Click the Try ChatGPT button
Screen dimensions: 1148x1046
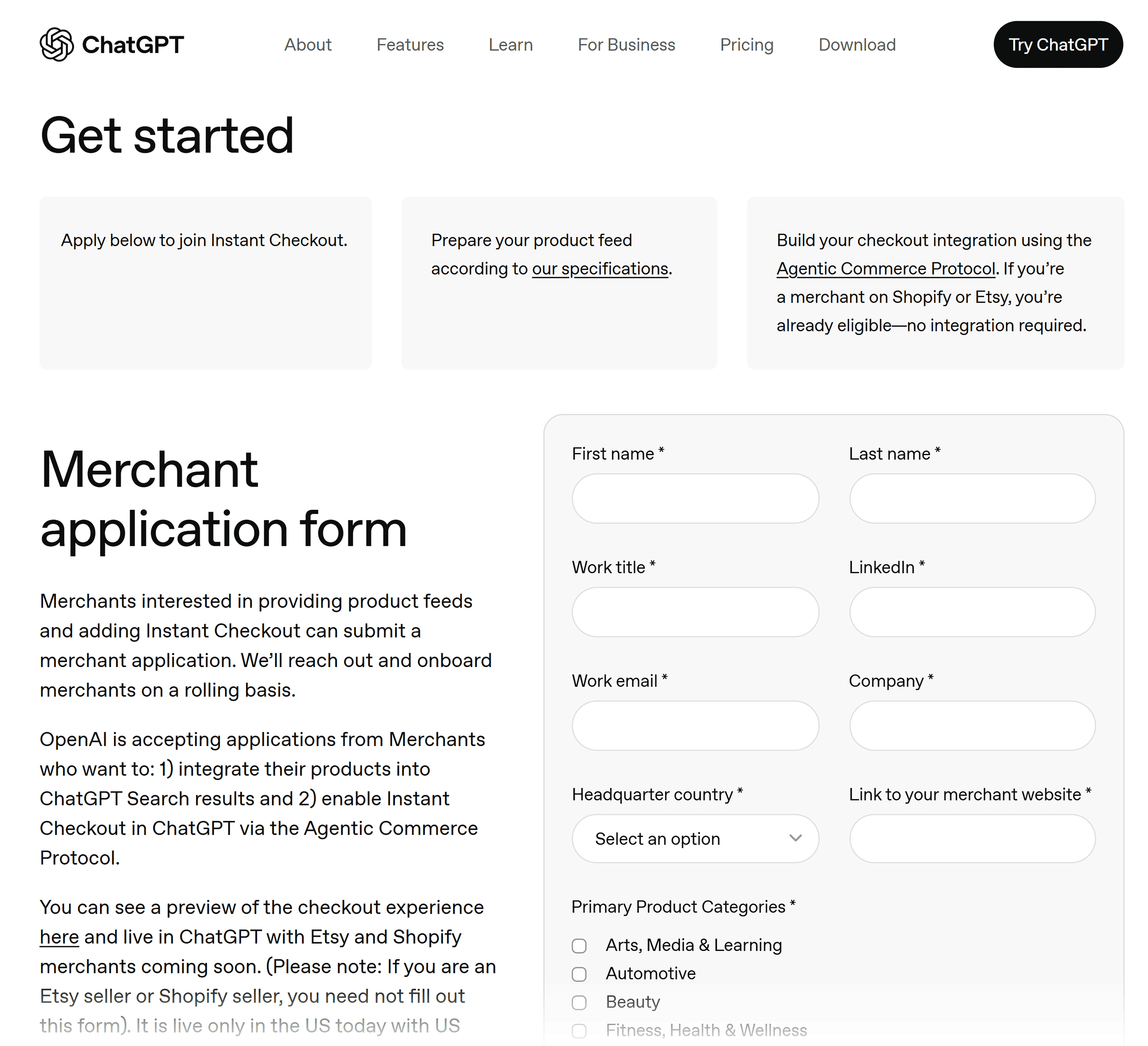pos(1058,45)
